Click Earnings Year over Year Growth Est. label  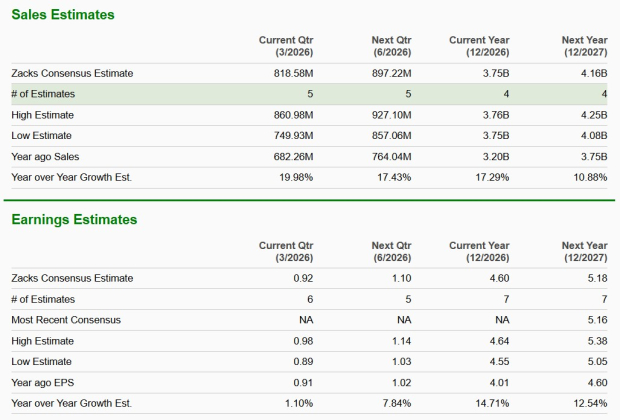(72, 403)
